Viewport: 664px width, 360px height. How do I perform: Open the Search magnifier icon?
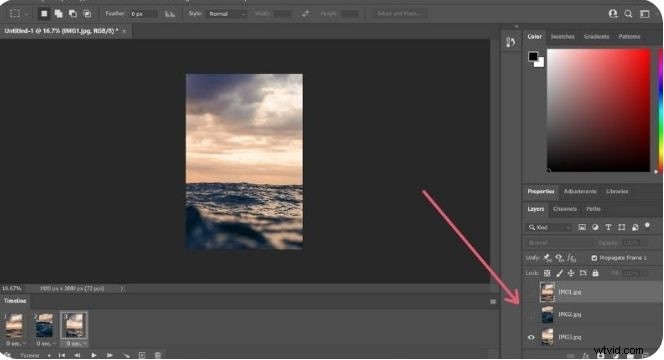[628, 14]
